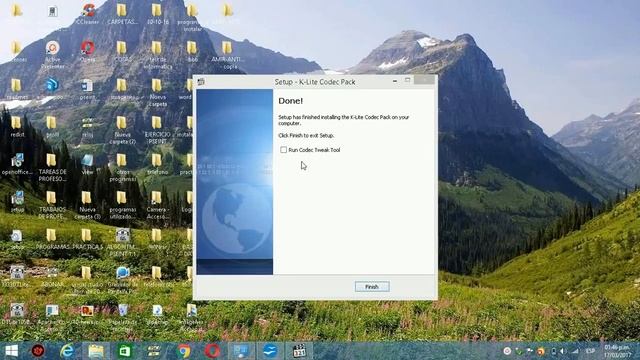Select the TRABAJOS DE PROFE desktop folder
The image size is (640, 360).
pos(52,205)
